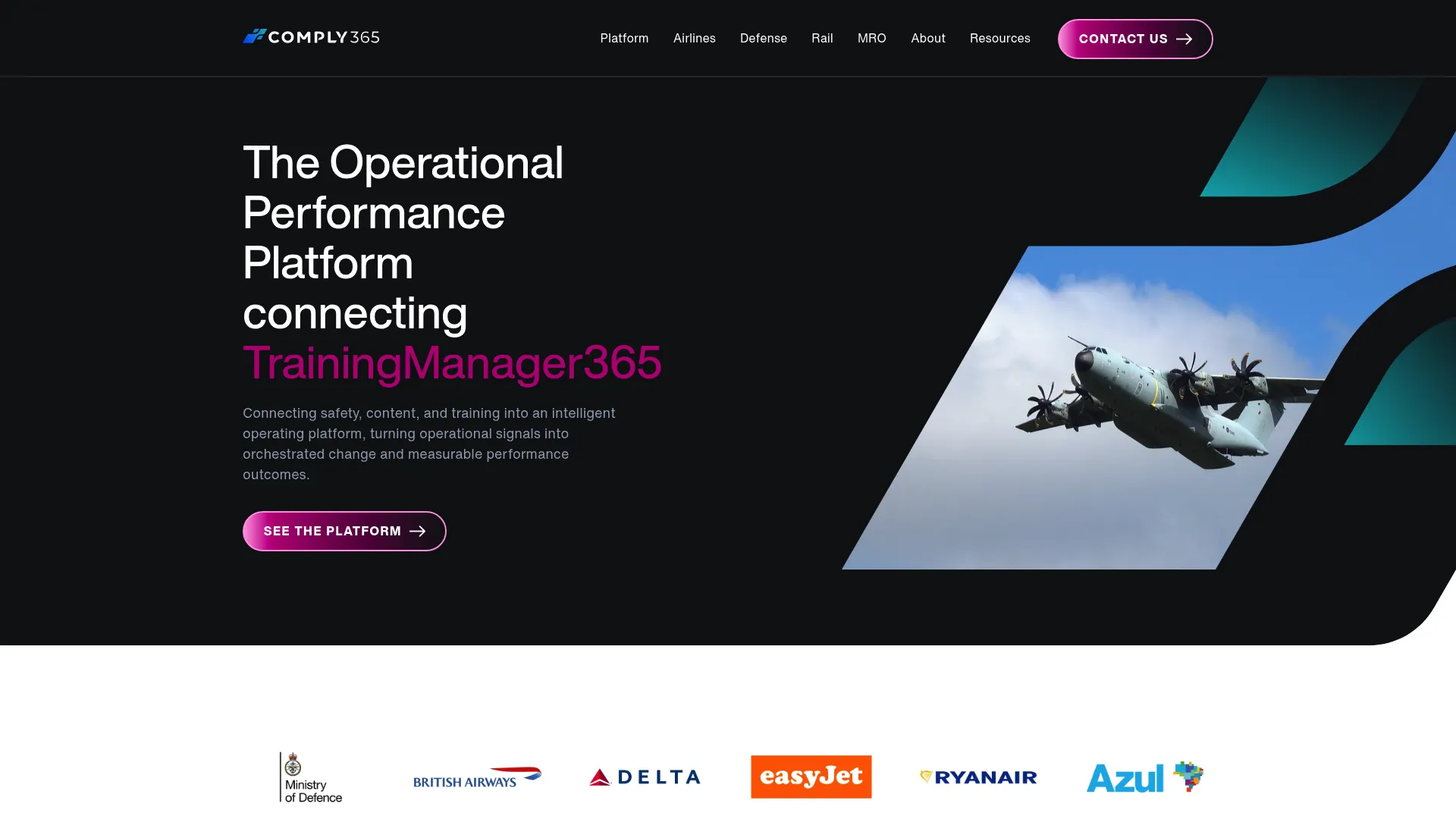Viewport: 1456px width, 819px height.
Task: Click the See the Platform button
Action: click(x=344, y=531)
